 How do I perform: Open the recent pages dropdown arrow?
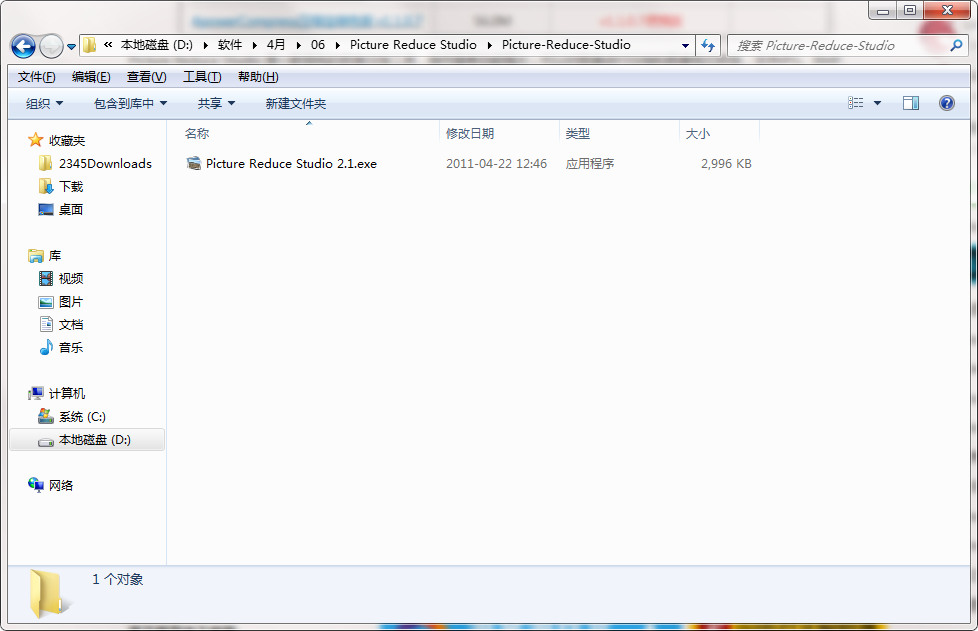71,47
